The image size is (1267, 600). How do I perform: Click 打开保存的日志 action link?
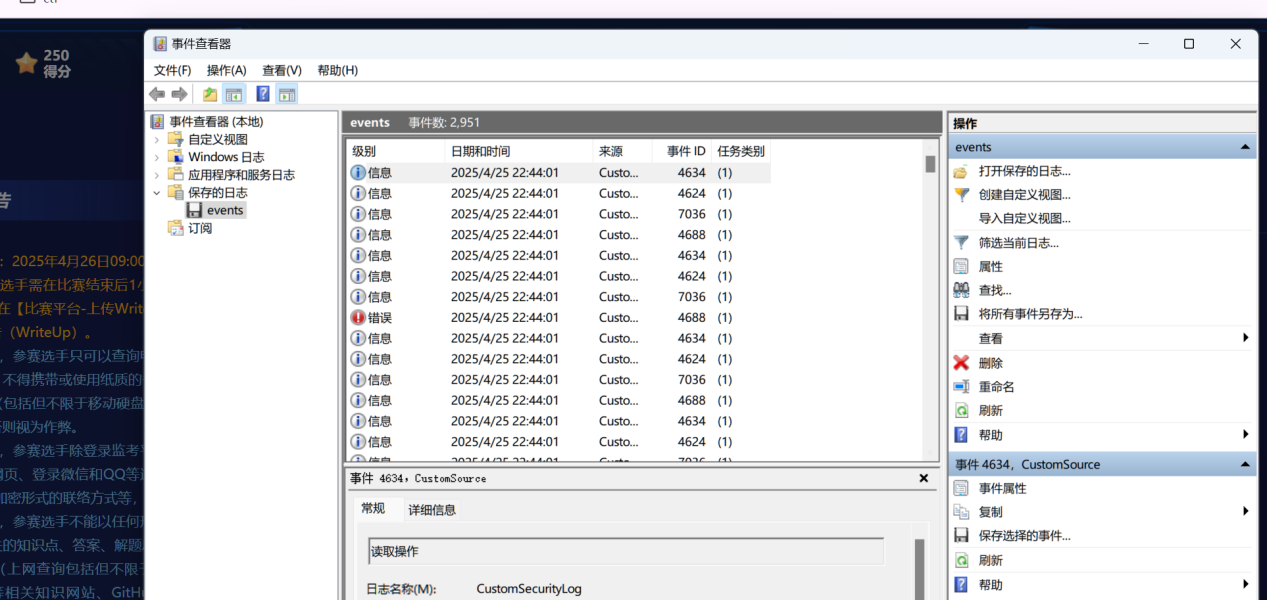[1024, 171]
